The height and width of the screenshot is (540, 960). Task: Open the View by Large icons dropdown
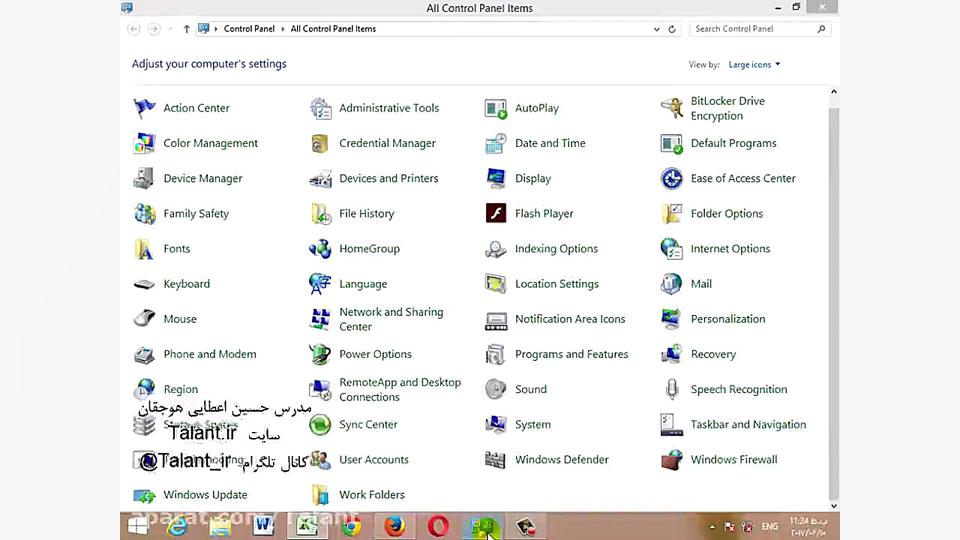pyautogui.click(x=754, y=64)
